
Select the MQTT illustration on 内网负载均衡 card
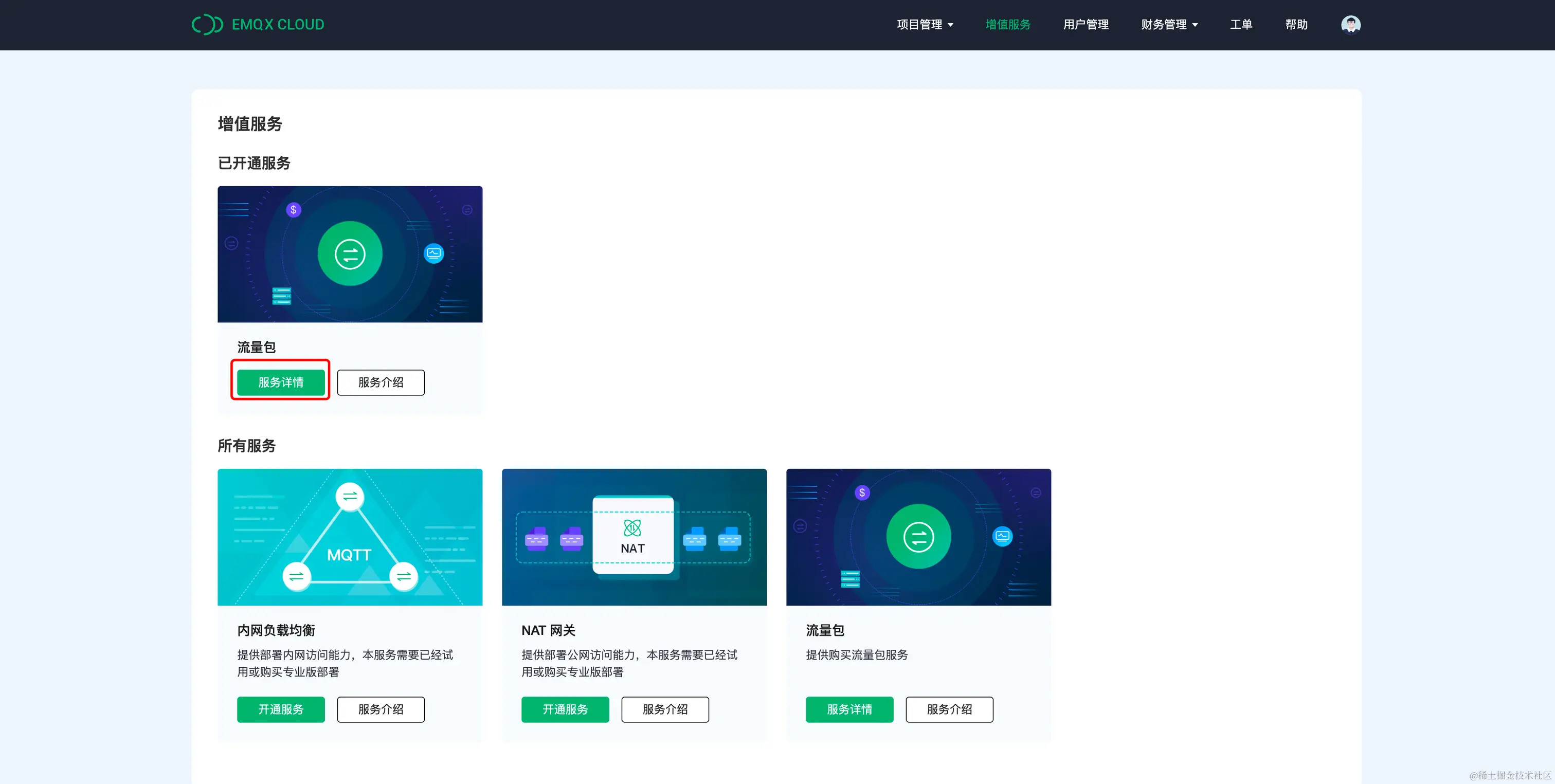click(350, 537)
